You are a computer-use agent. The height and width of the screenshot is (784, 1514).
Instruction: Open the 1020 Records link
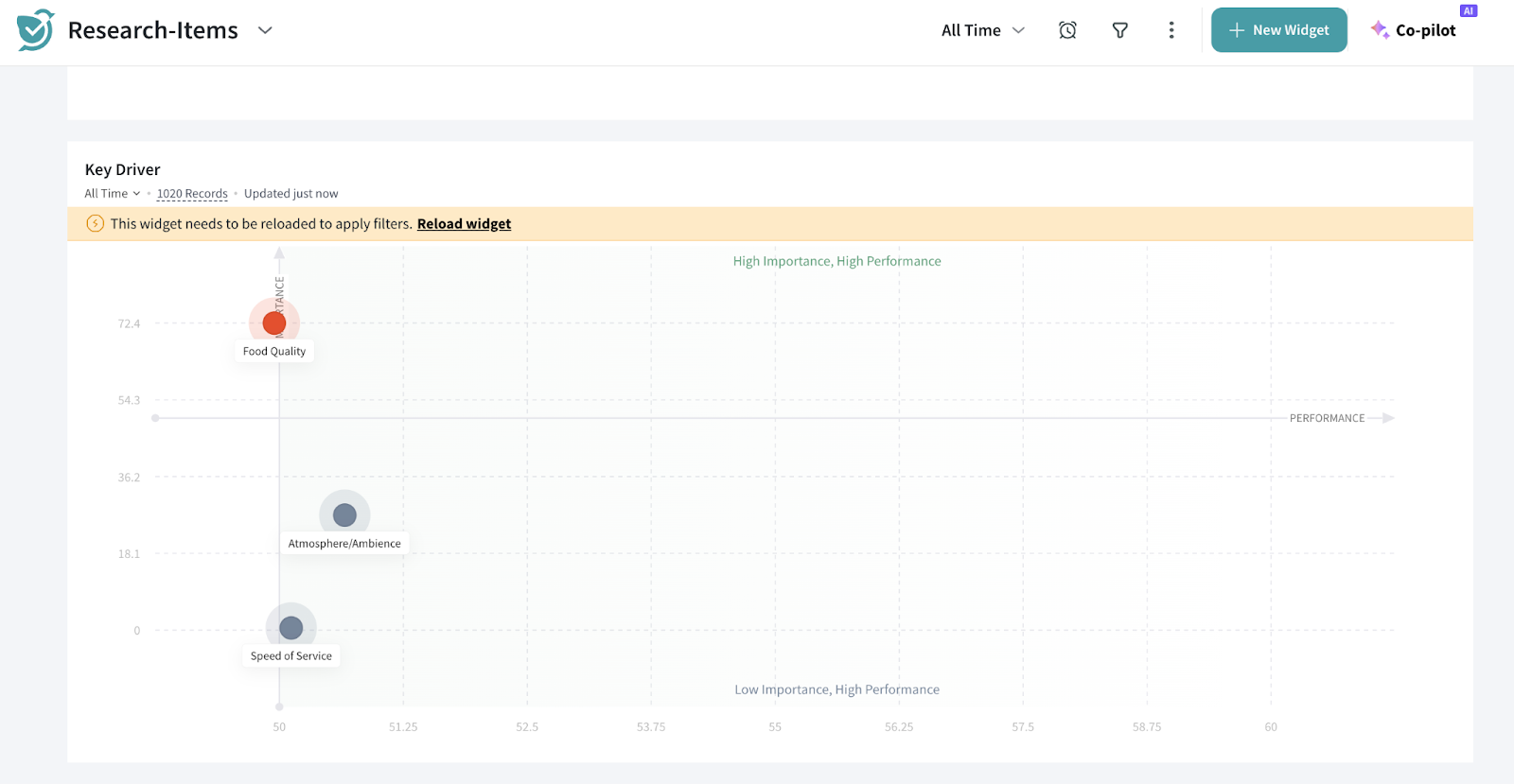point(192,194)
